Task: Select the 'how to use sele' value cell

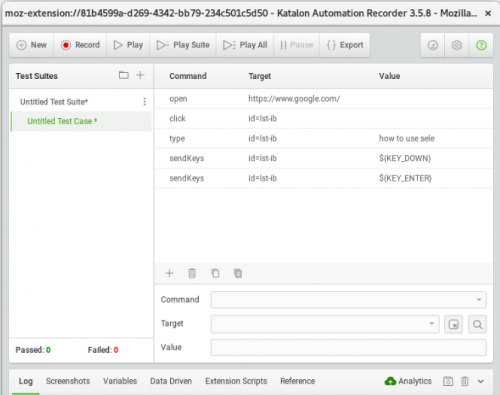Action: 407,138
